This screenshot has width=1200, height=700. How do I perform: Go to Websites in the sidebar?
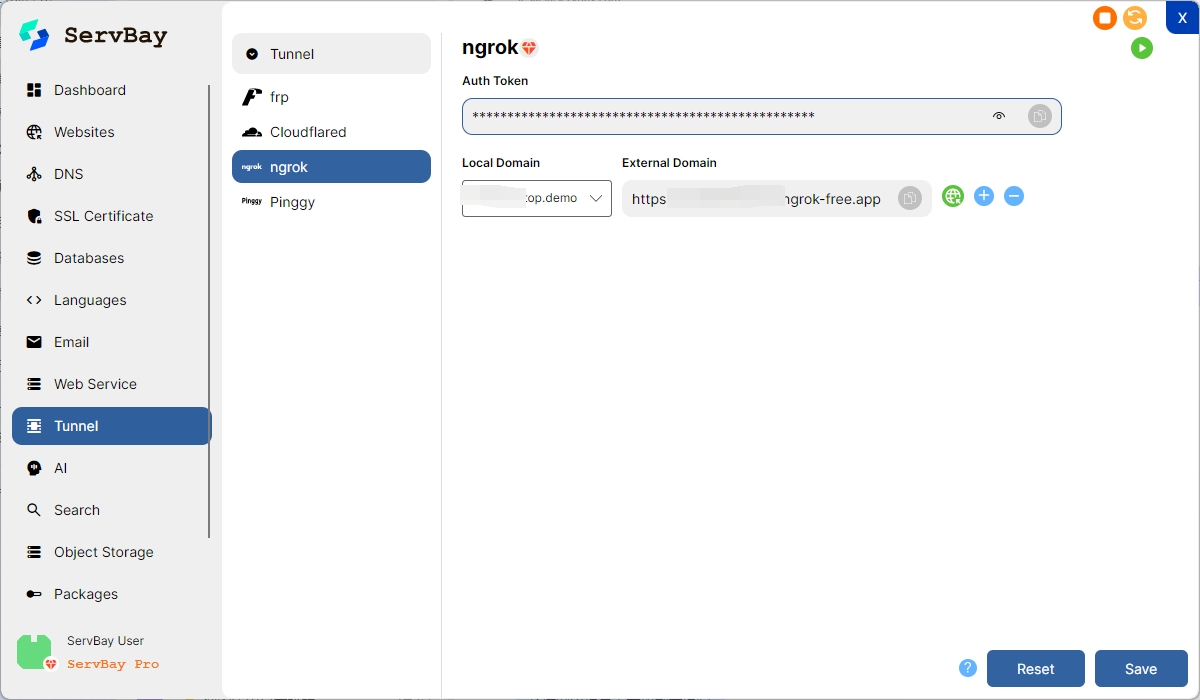coord(110,132)
